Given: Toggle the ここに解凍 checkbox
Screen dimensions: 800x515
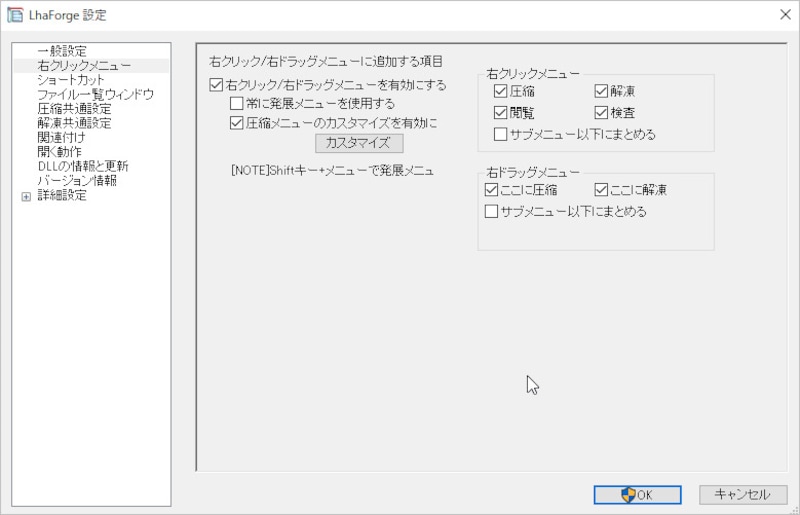Looking at the screenshot, I should point(601,190).
